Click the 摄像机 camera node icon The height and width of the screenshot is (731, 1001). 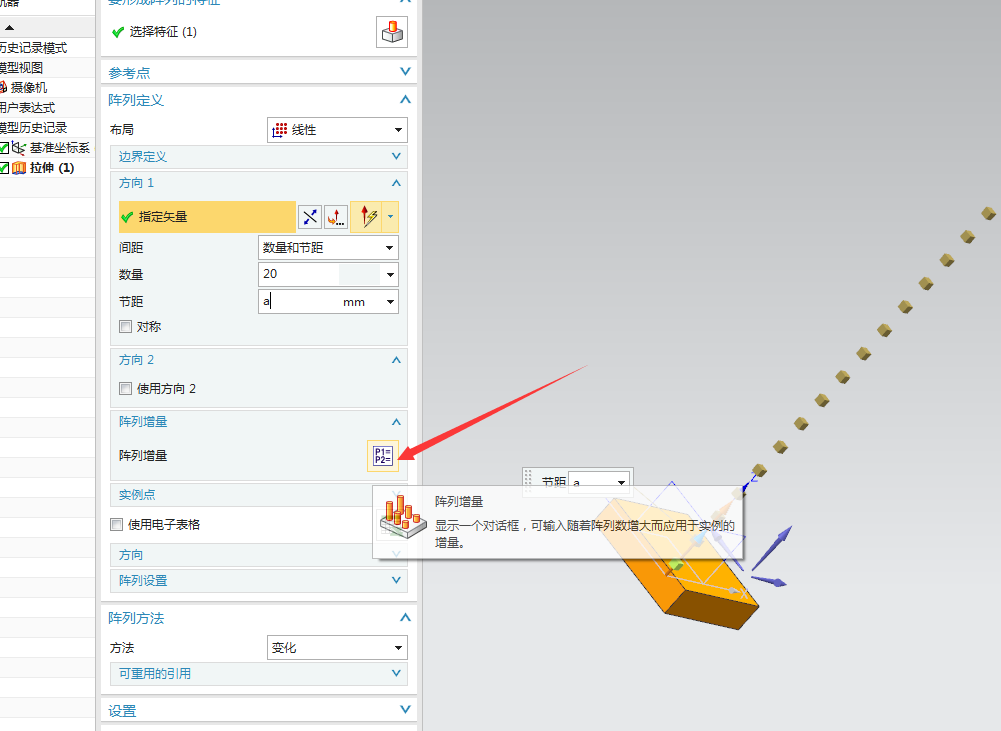pos(4,87)
